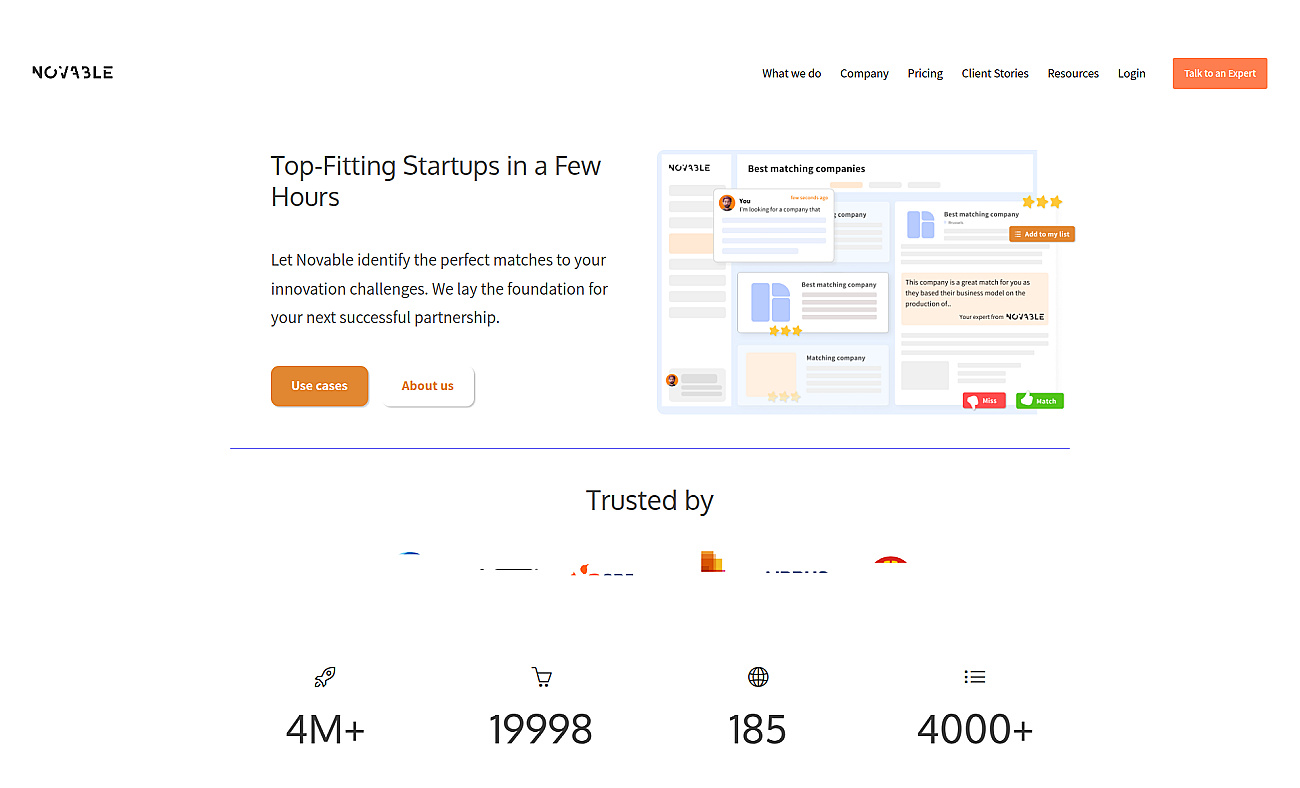This screenshot has height=788, width=1300.
Task: Click the shopping cart icon above 19998
Action: point(541,677)
